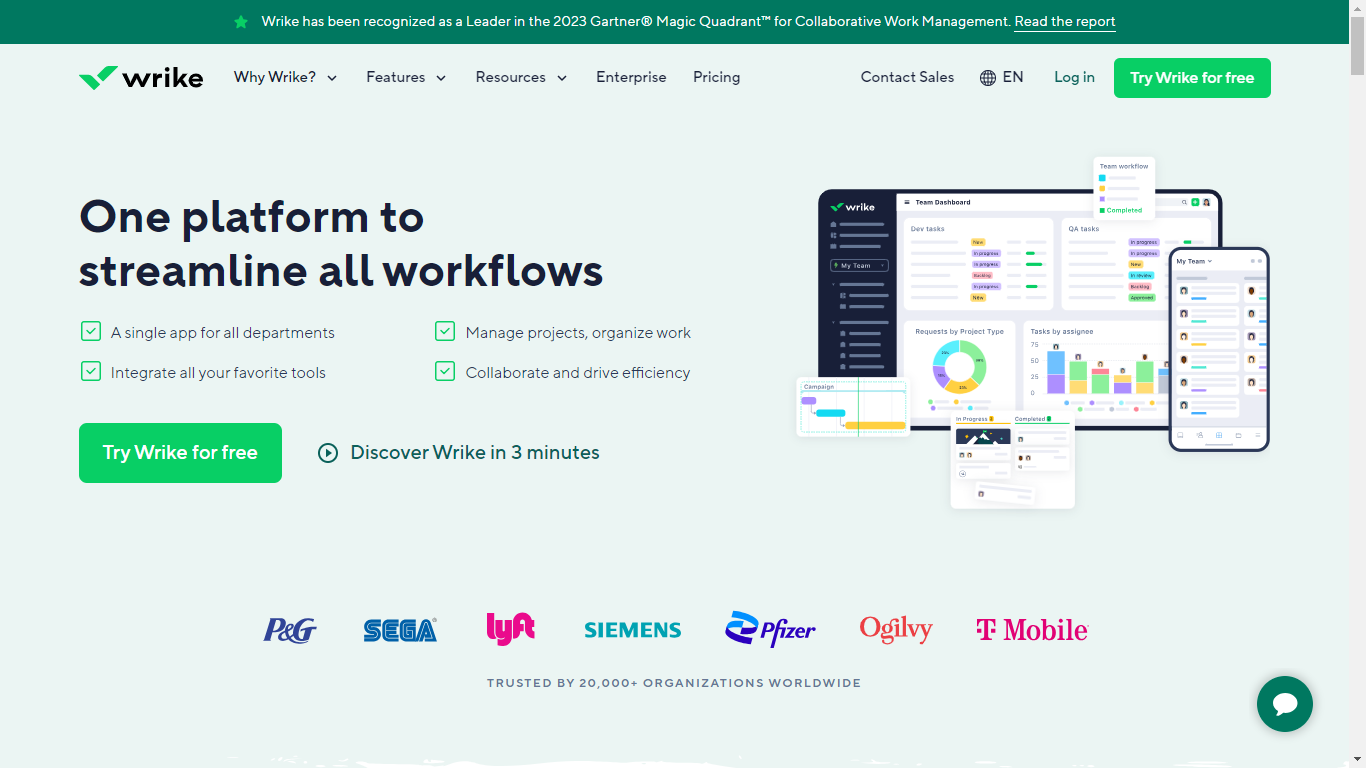Click check icon beside Collaborate and drive

point(445,371)
